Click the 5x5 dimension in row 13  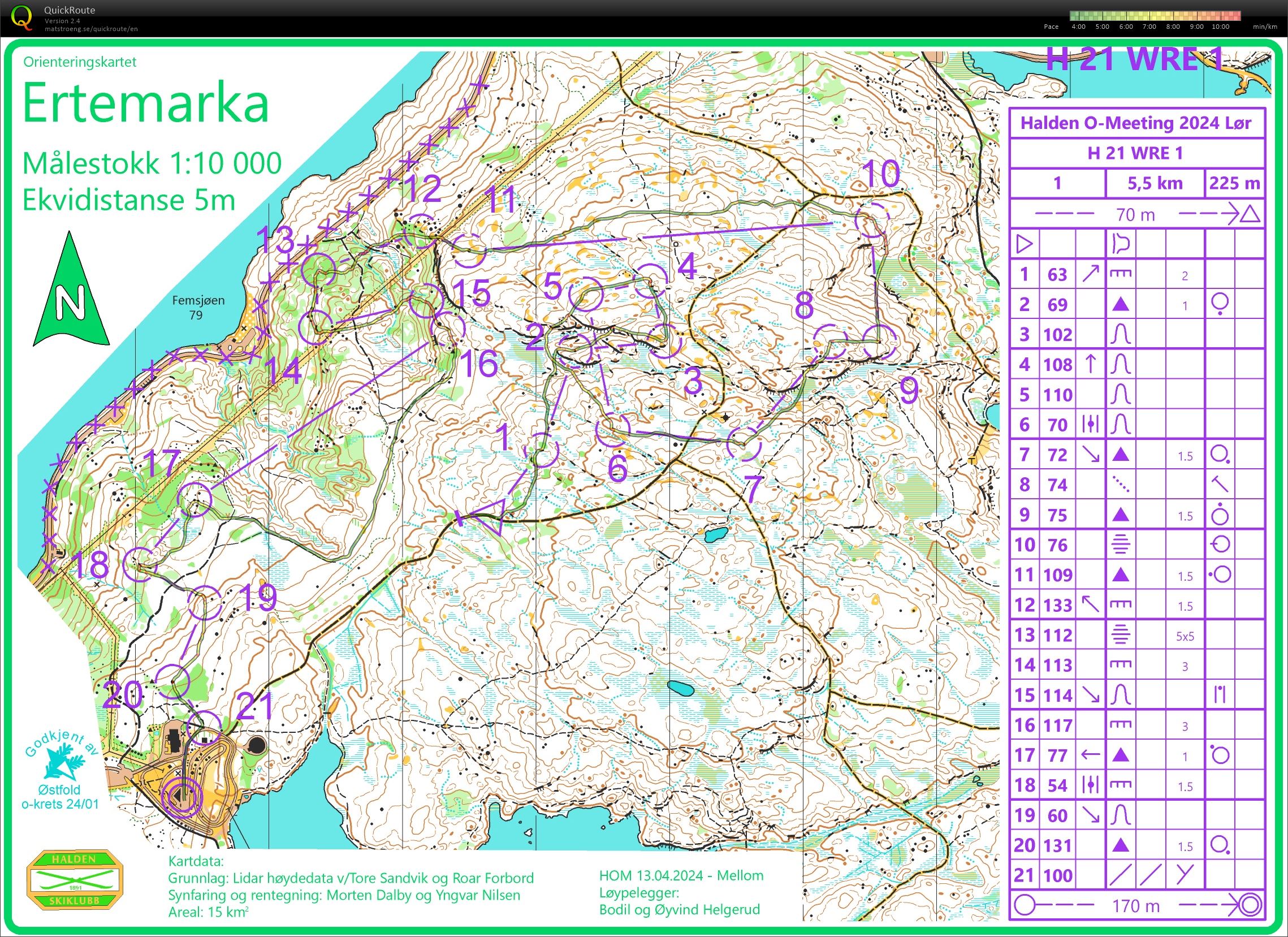coord(1185,636)
